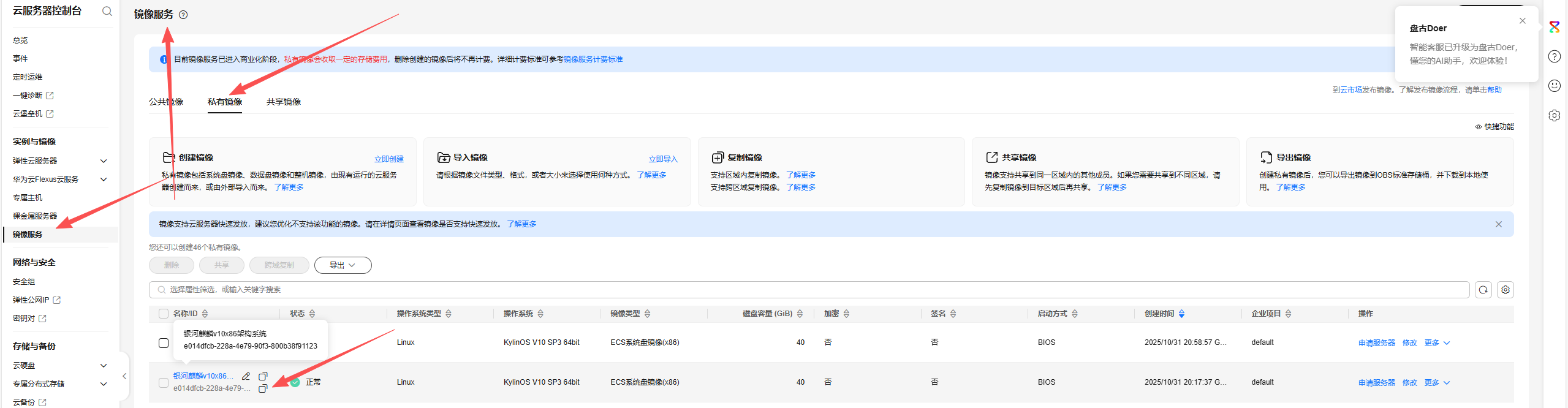Switch to the 公共镜像 tab

166,102
